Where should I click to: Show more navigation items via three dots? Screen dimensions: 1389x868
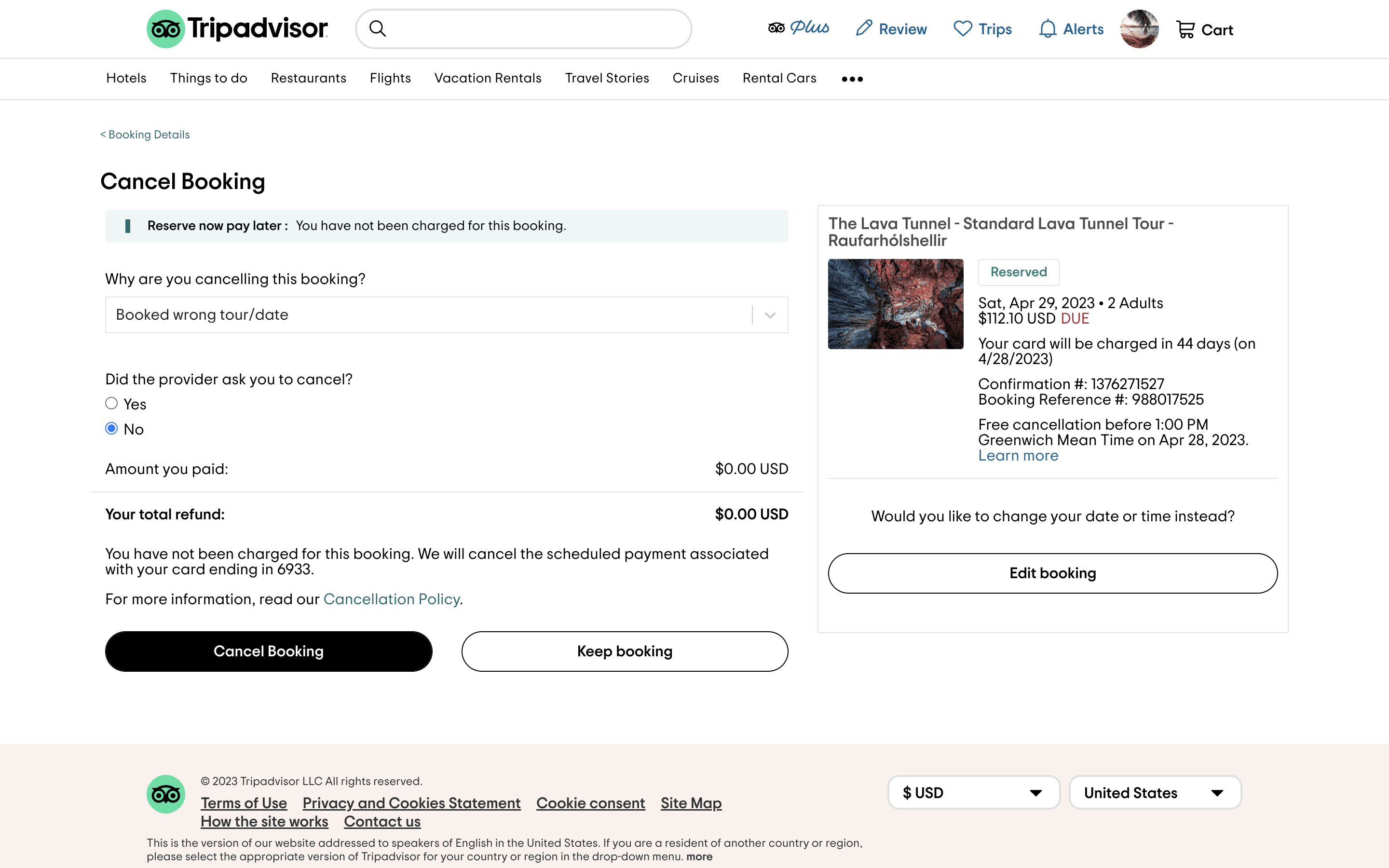coord(852,79)
